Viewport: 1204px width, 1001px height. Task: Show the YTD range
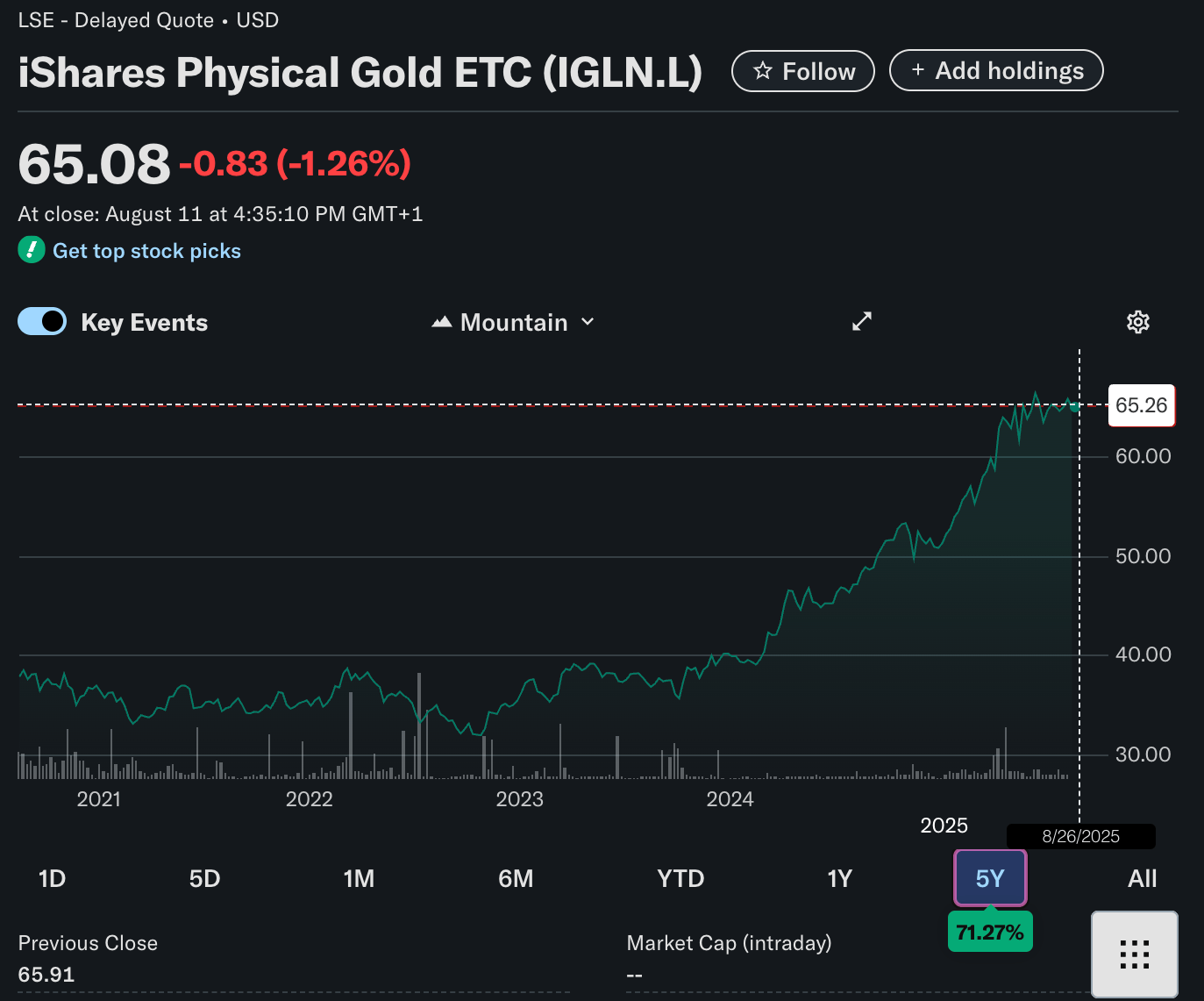pos(680,878)
